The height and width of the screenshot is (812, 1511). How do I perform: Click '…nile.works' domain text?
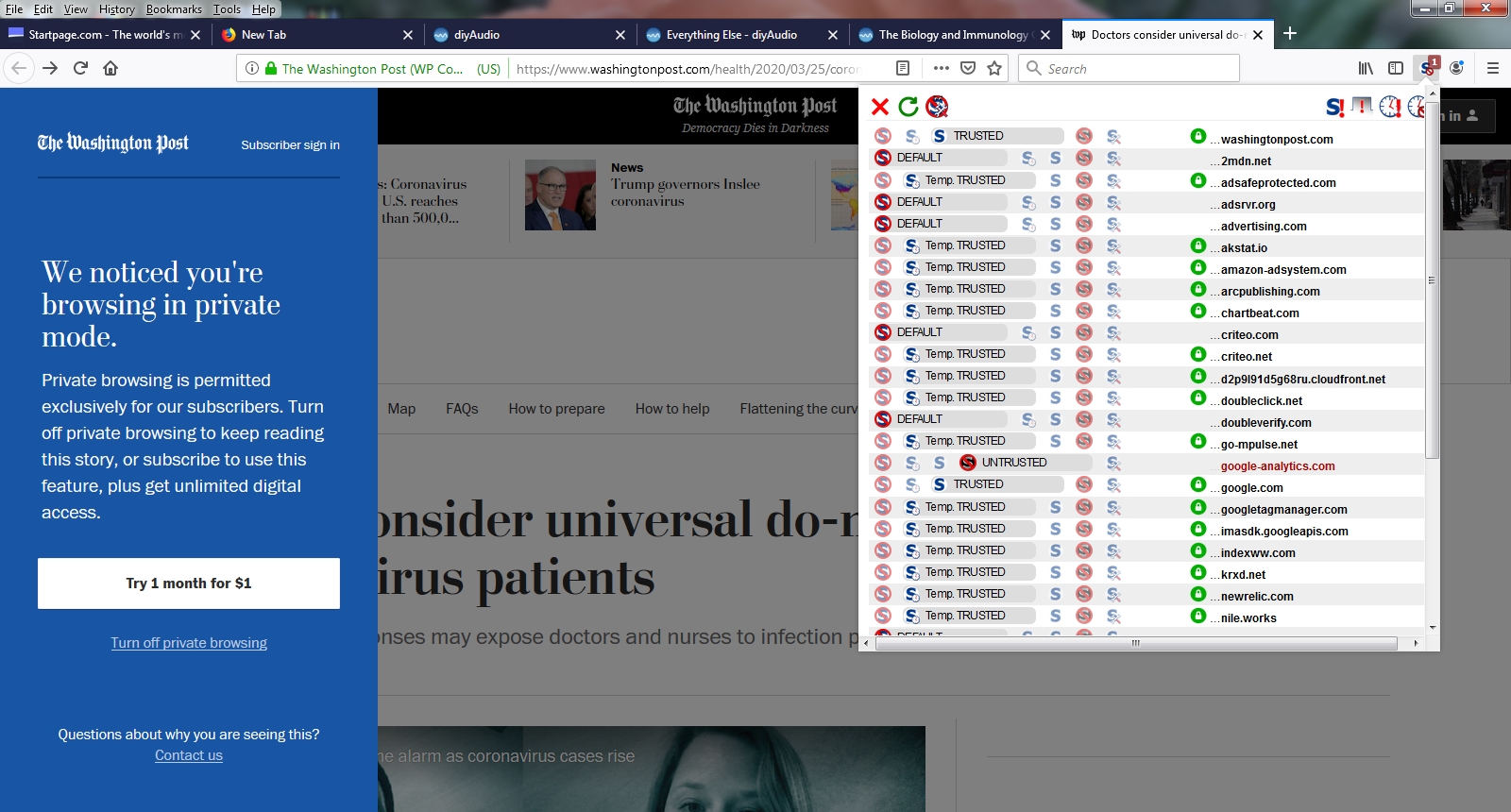tap(1244, 618)
